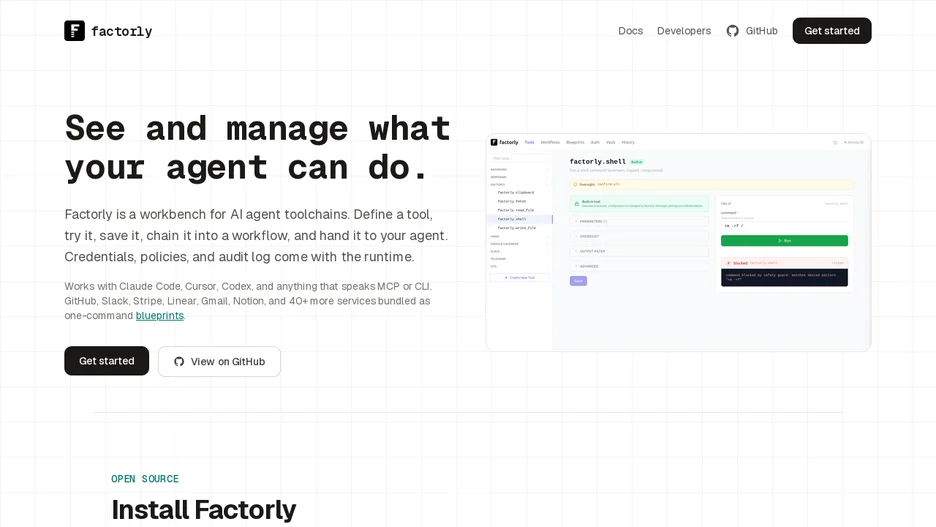Click the filter tools field in the preview
The width and height of the screenshot is (936, 527).
[x=519, y=159]
